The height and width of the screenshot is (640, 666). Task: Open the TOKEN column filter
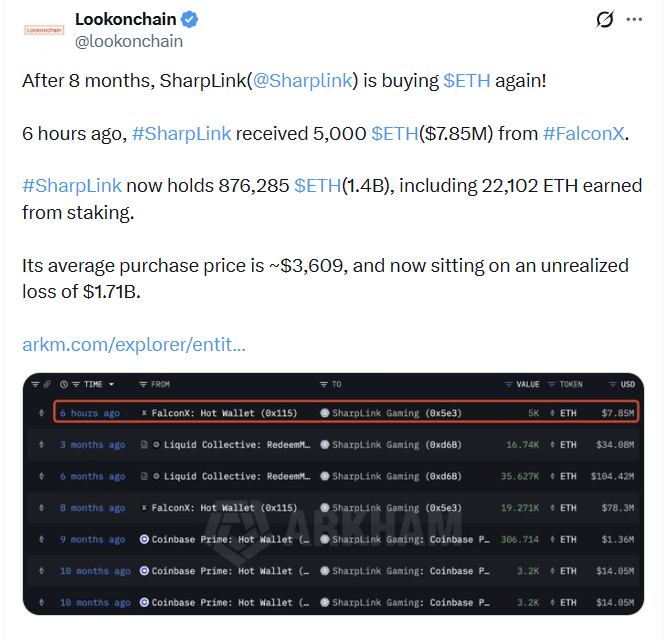pos(551,384)
